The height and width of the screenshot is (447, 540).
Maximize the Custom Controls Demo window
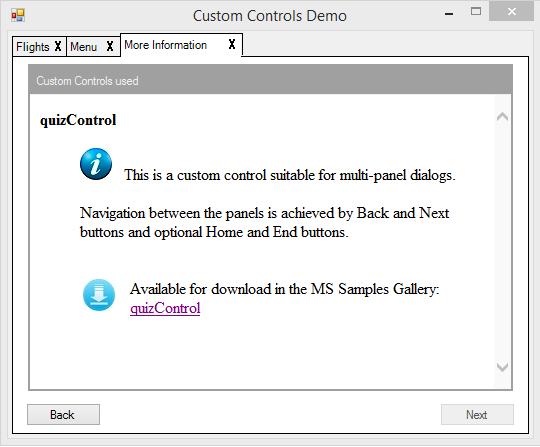(x=476, y=12)
